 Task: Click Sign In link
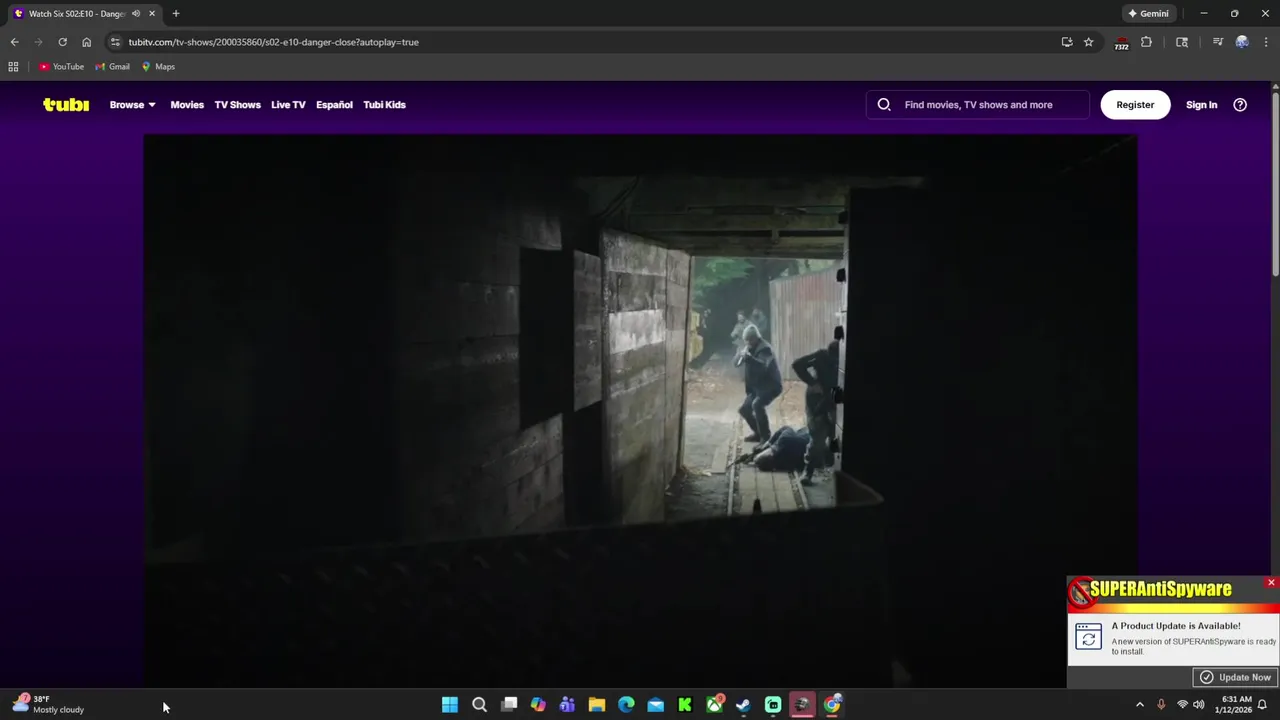[x=1201, y=104]
